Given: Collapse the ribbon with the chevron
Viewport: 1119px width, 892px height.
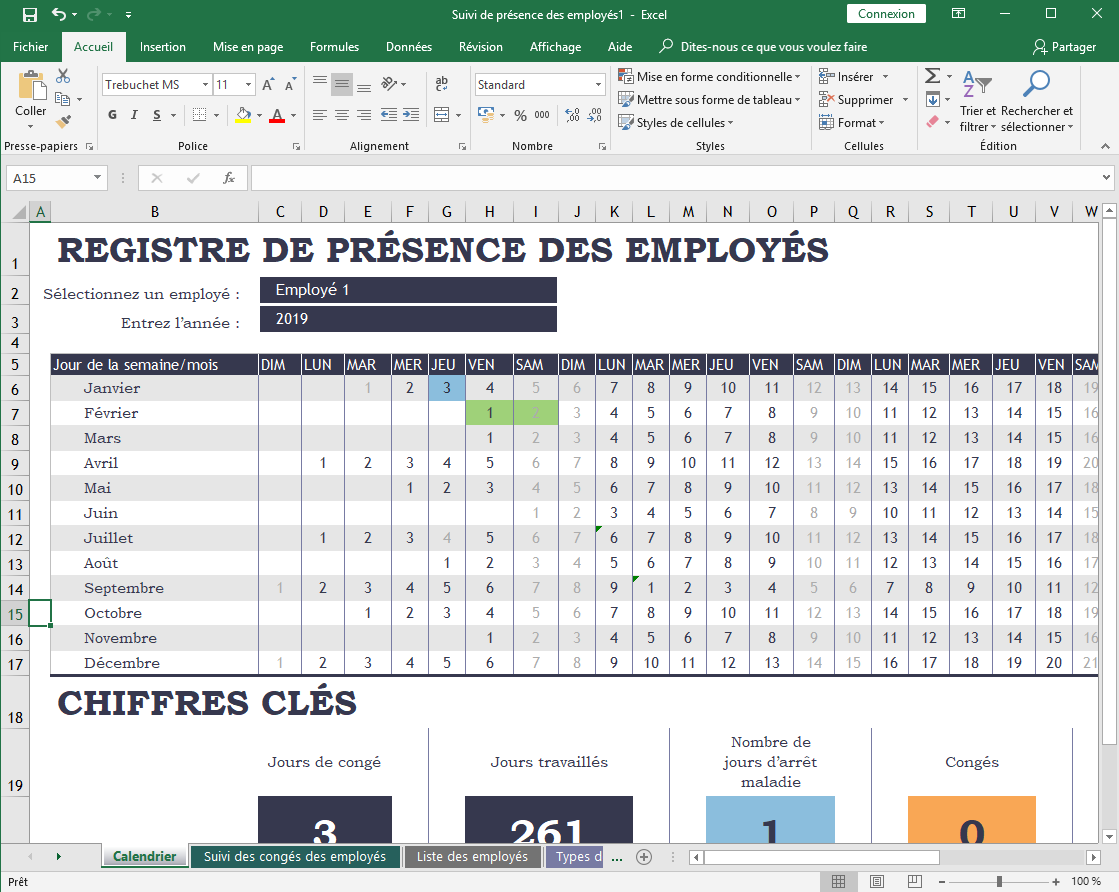Looking at the screenshot, I should point(1105,146).
